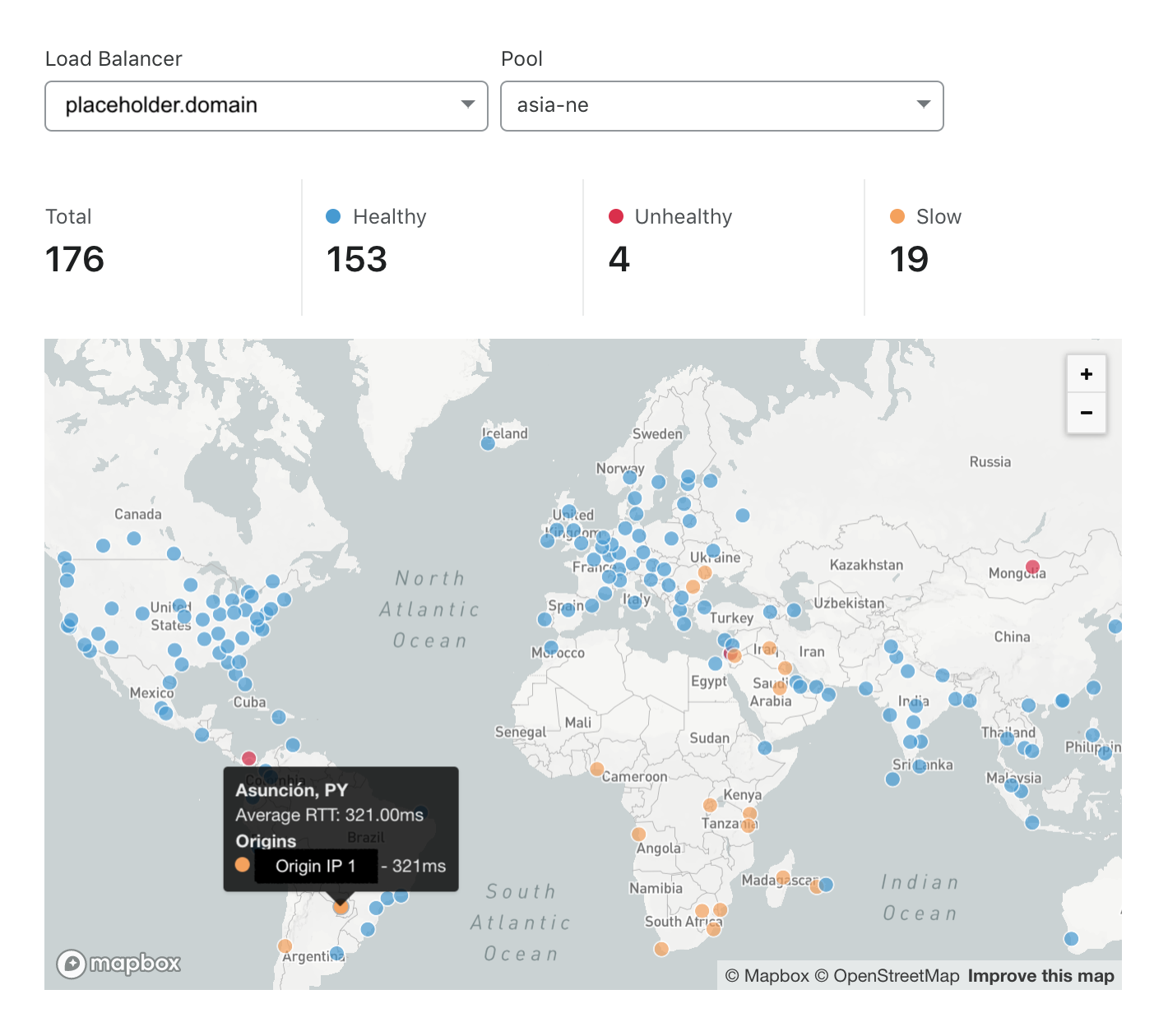
Task: Zoom in the map with plus button
Action: click(x=1086, y=374)
